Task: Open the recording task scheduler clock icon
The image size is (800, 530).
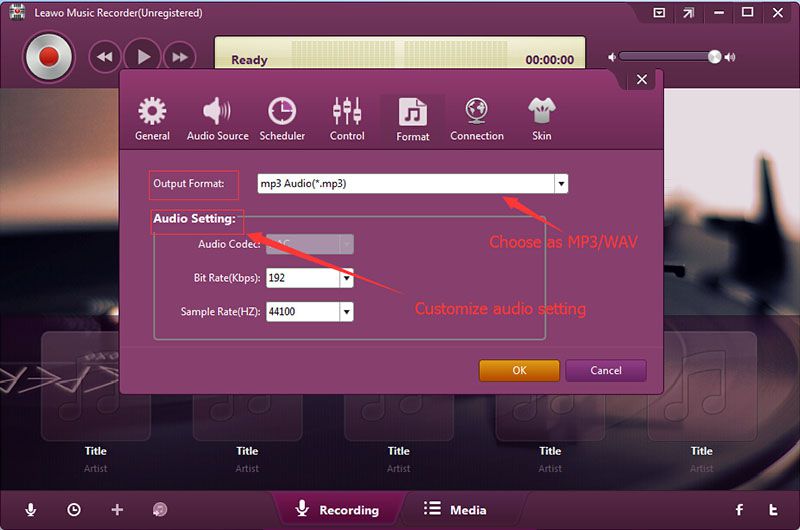Action: [x=74, y=510]
